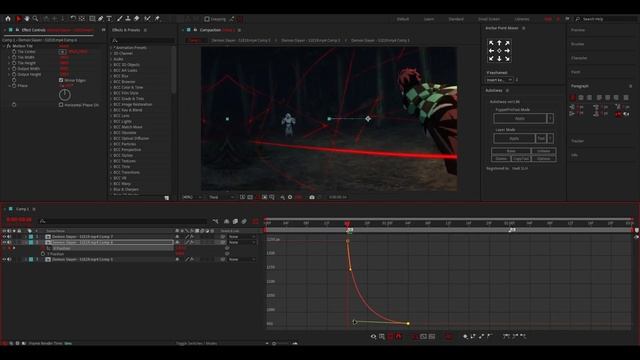The width and height of the screenshot is (640, 360).
Task: Select left-align in Paragraph panel
Action: coord(573,98)
